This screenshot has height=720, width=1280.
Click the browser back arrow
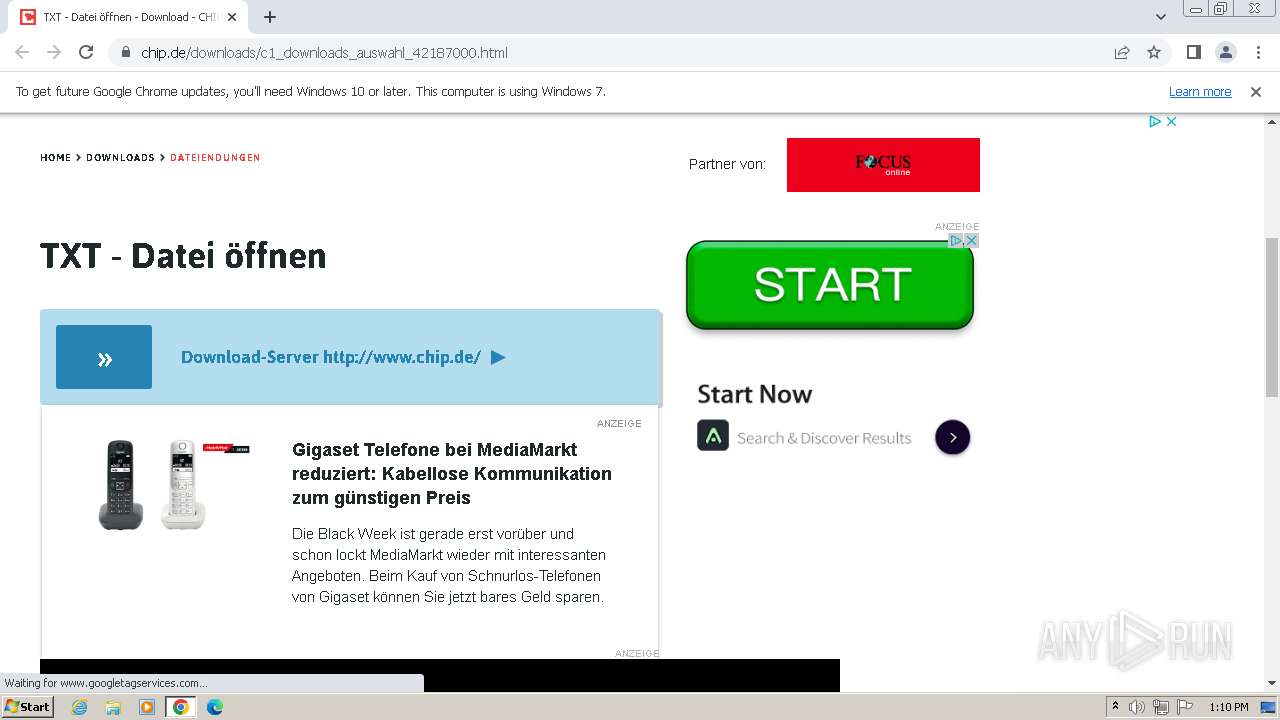click(22, 52)
